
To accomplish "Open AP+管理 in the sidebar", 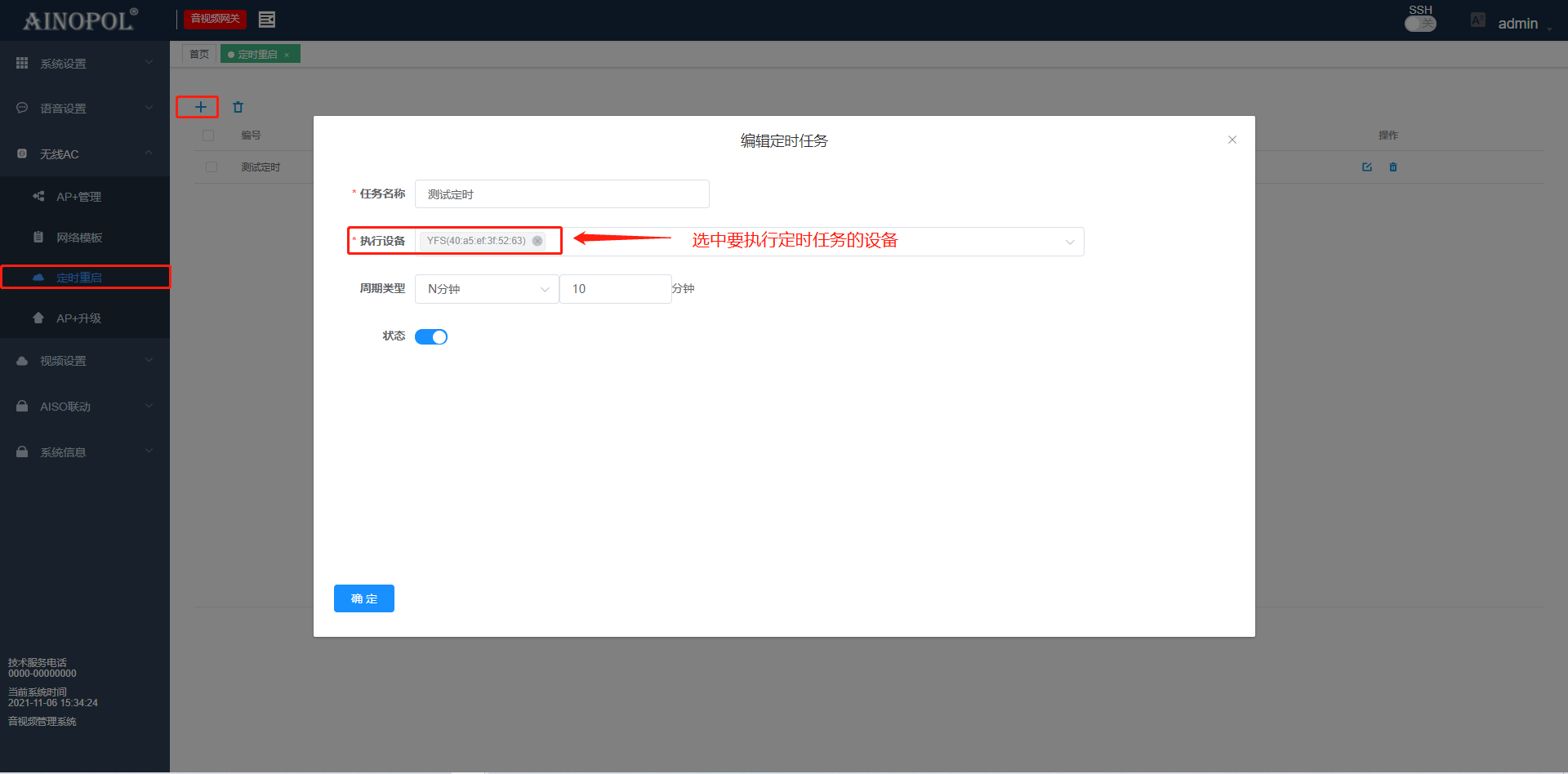I will click(x=78, y=197).
